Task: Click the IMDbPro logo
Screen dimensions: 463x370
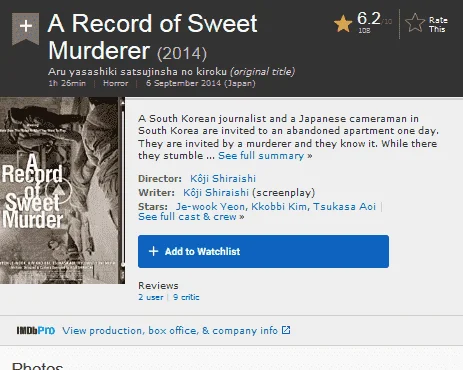Action: point(36,330)
